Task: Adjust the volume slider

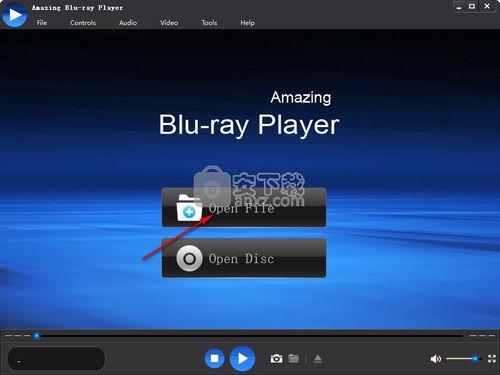Action: 464,359
